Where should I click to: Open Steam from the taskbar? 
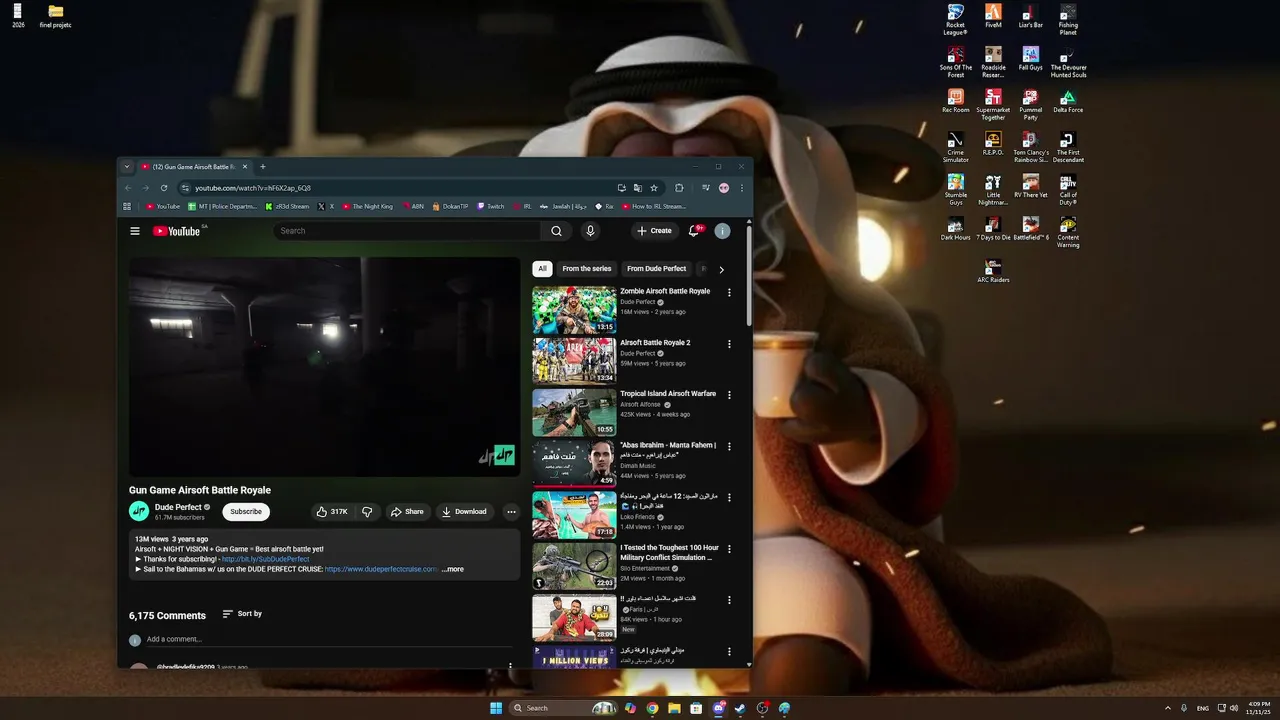(x=740, y=708)
